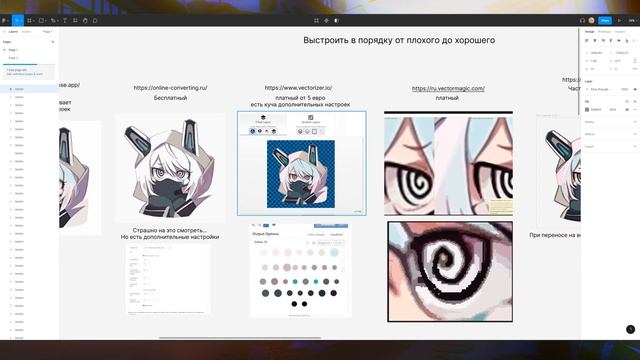Click the online-converting.ru link text
Screen dimensions: 640x360
[x=171, y=88]
